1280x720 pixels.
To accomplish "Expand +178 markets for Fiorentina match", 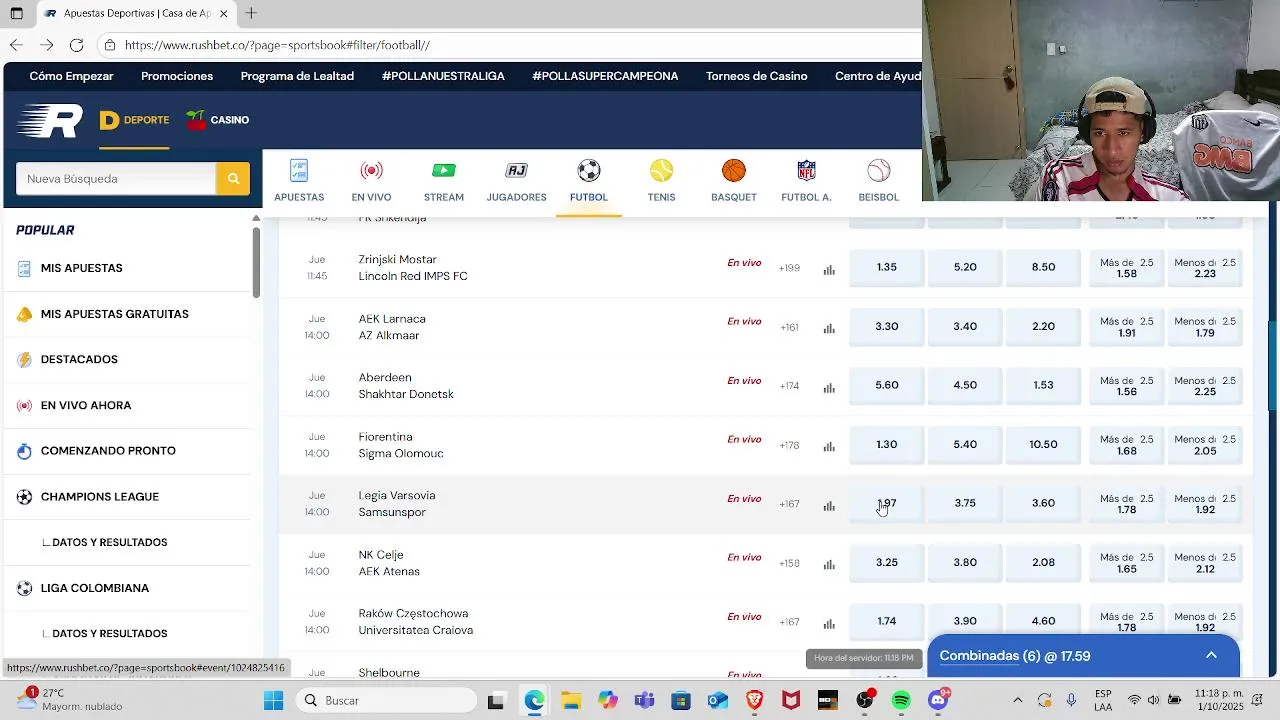I will click(789, 445).
